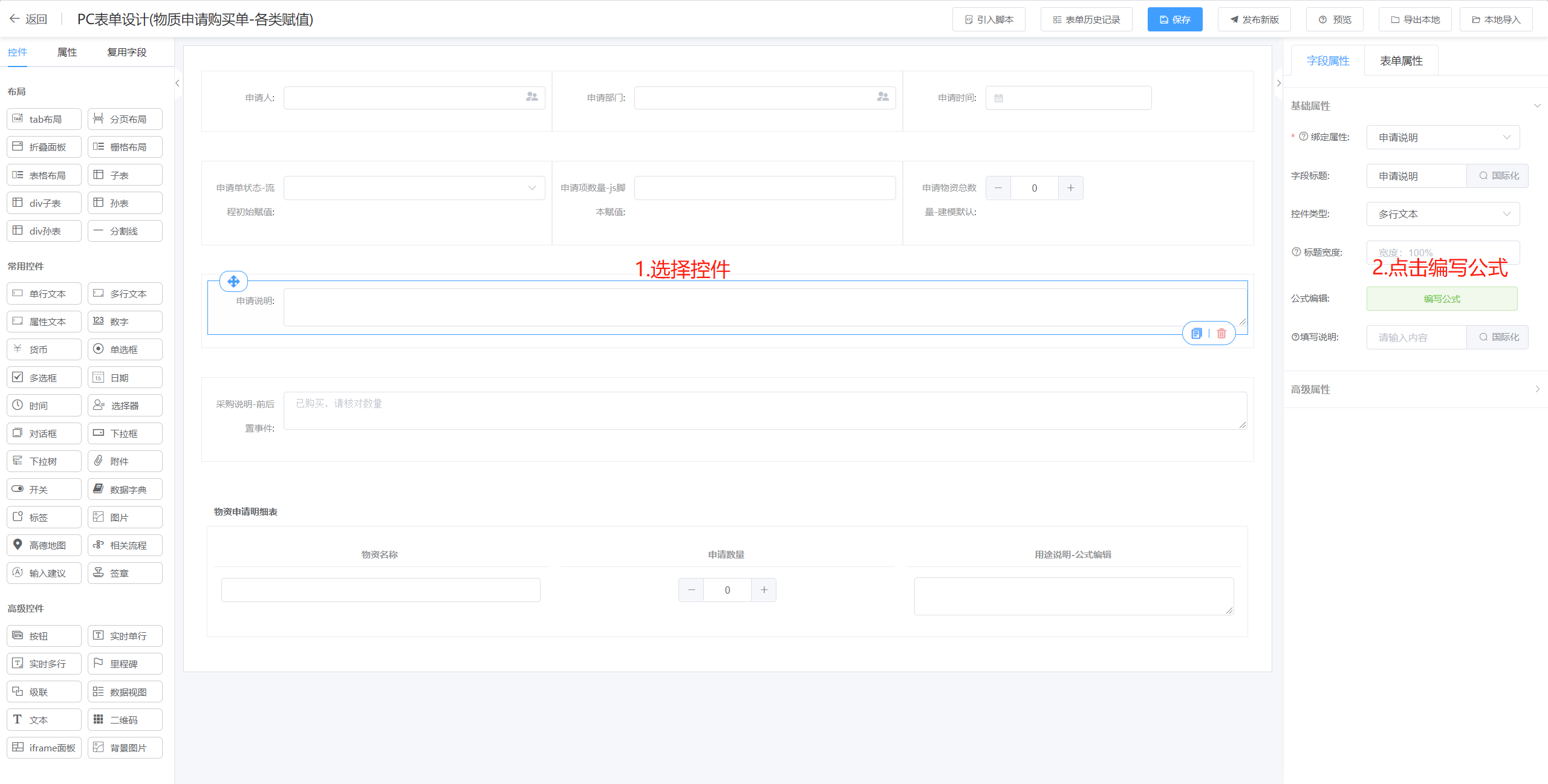1548x784 pixels.
Task: Expand the 高级属性 section
Action: click(x=1415, y=389)
